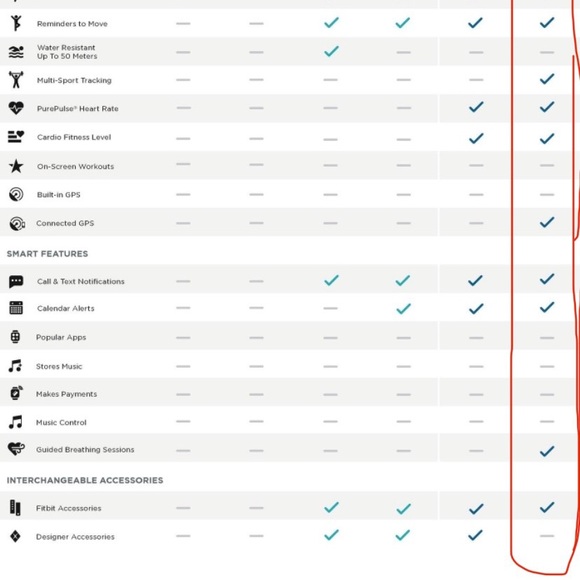Click the Designer Accessories diamond icon
This screenshot has width=580, height=580.
[x=15, y=536]
